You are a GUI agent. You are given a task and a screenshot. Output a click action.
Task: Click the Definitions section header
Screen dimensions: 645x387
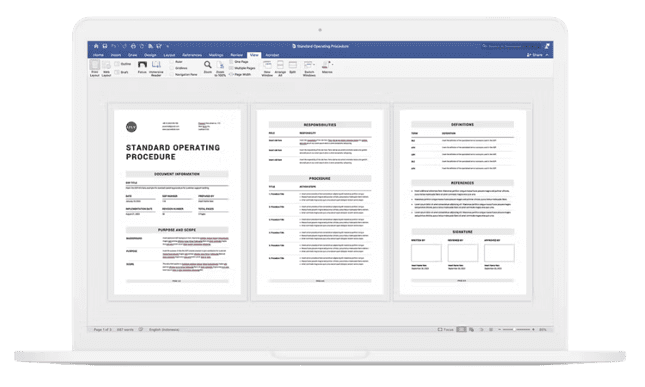click(x=462, y=124)
